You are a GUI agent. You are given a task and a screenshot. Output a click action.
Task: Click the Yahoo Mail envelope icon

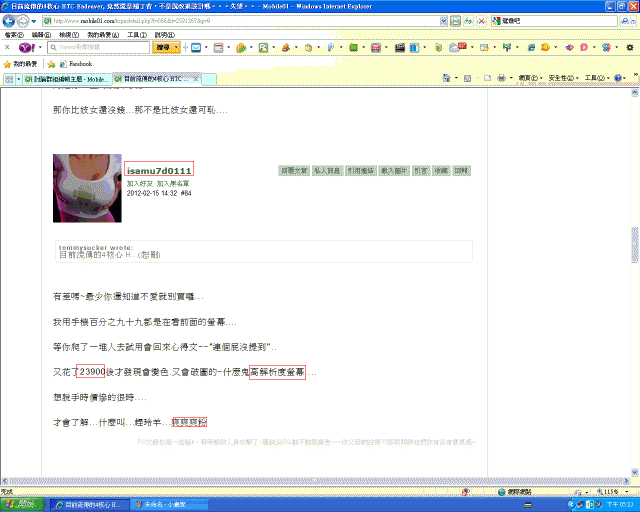coord(196,48)
